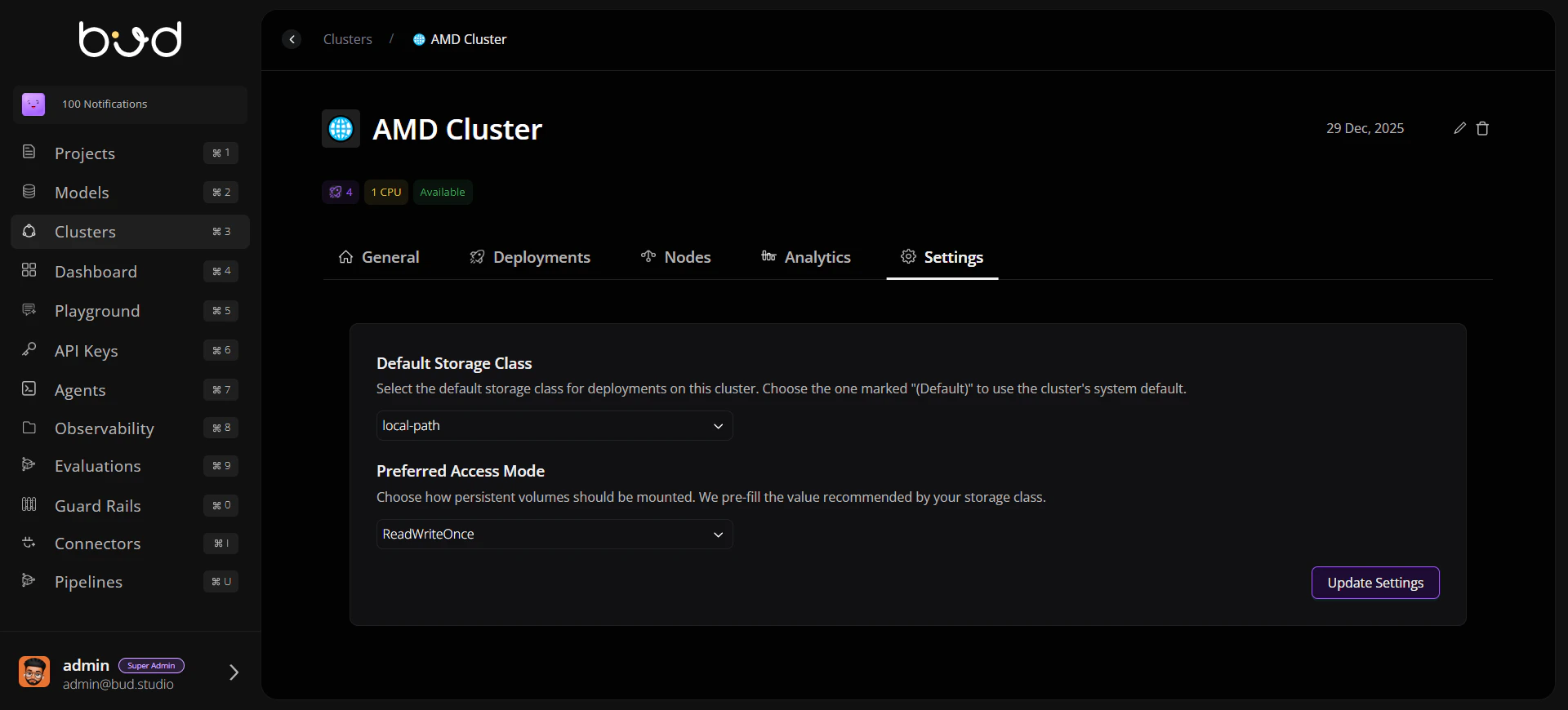Open the Preferred Access Mode dropdown
The height and width of the screenshot is (710, 1568).
555,535
